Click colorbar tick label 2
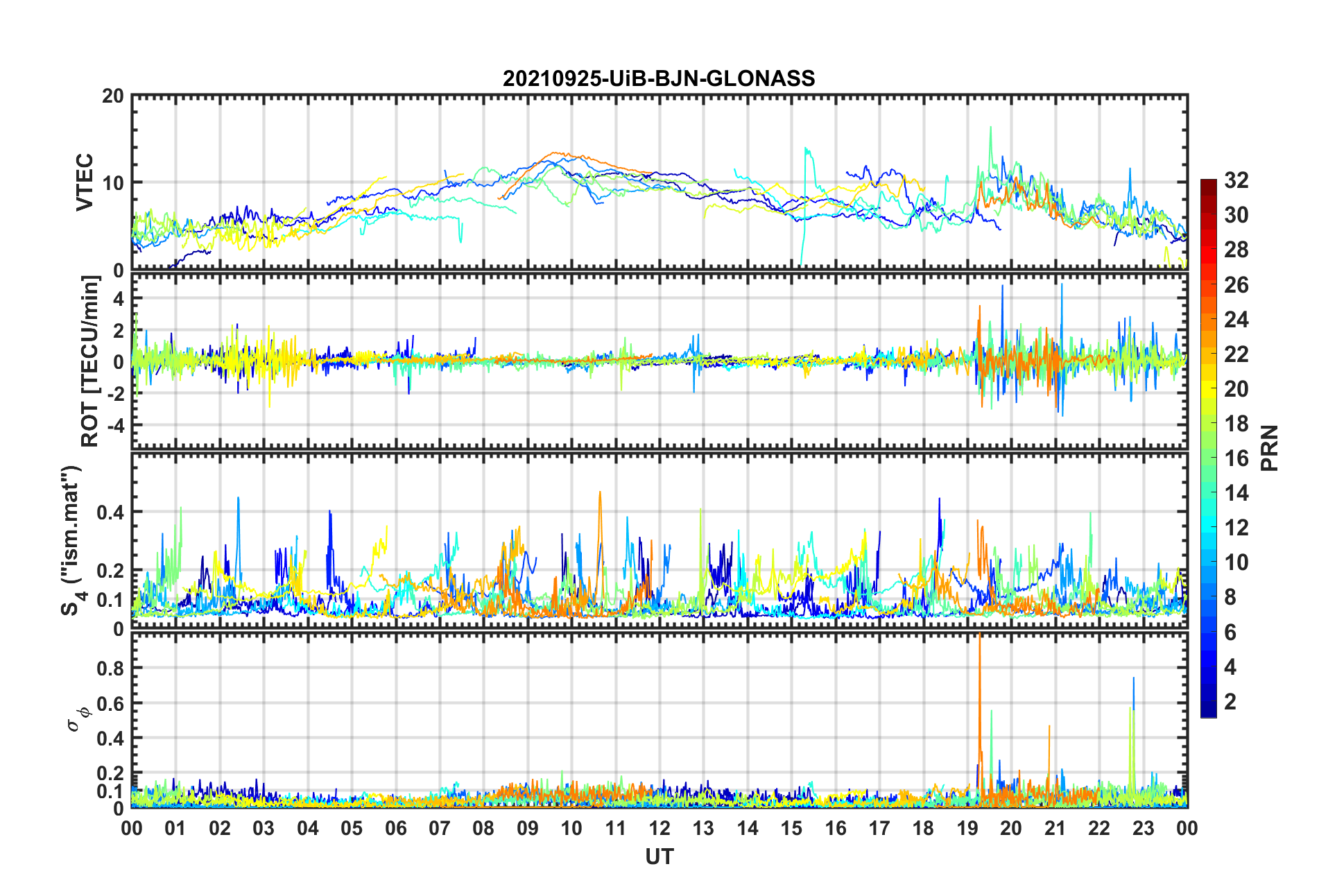Image resolution: width=1319 pixels, height=896 pixels. 1230,701
